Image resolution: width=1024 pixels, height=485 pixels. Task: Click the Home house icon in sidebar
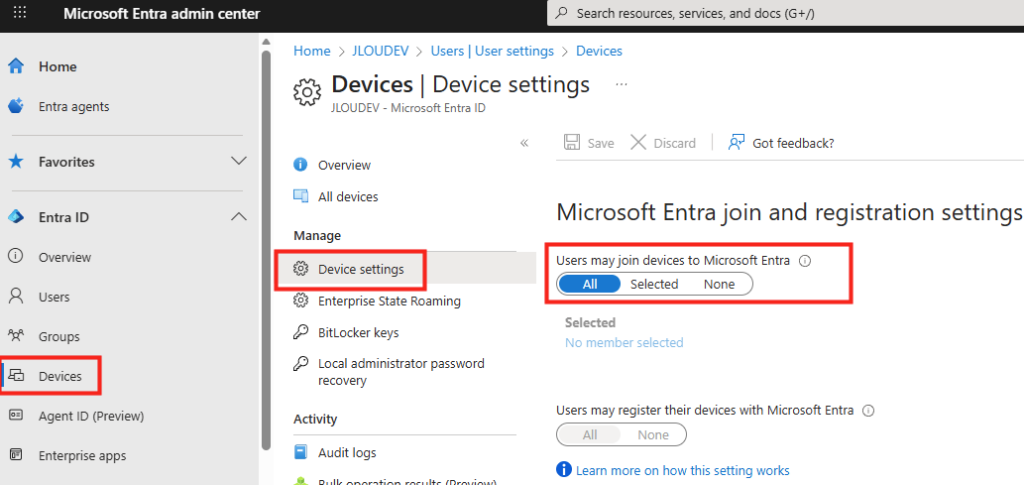pos(16,67)
